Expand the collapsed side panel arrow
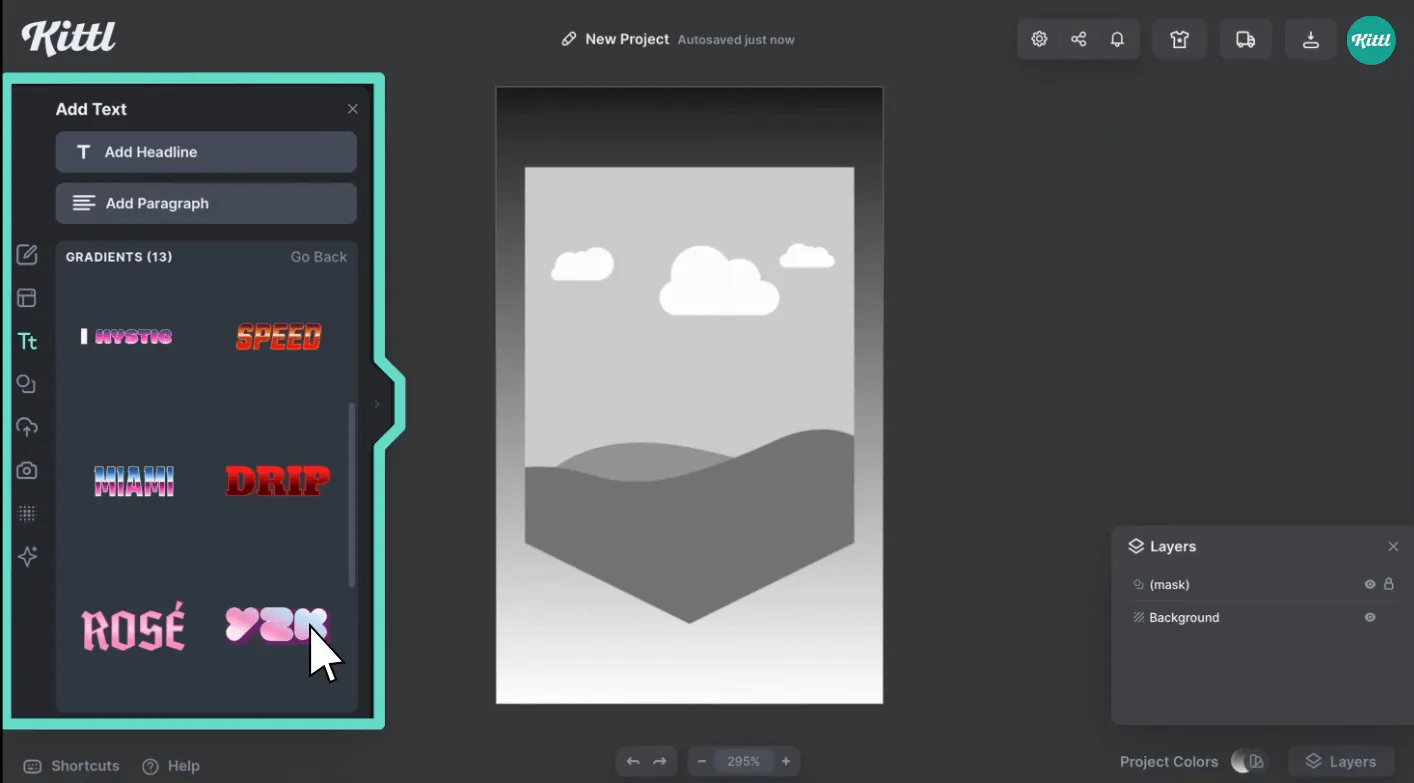The height and width of the screenshot is (783, 1414). tap(378, 404)
